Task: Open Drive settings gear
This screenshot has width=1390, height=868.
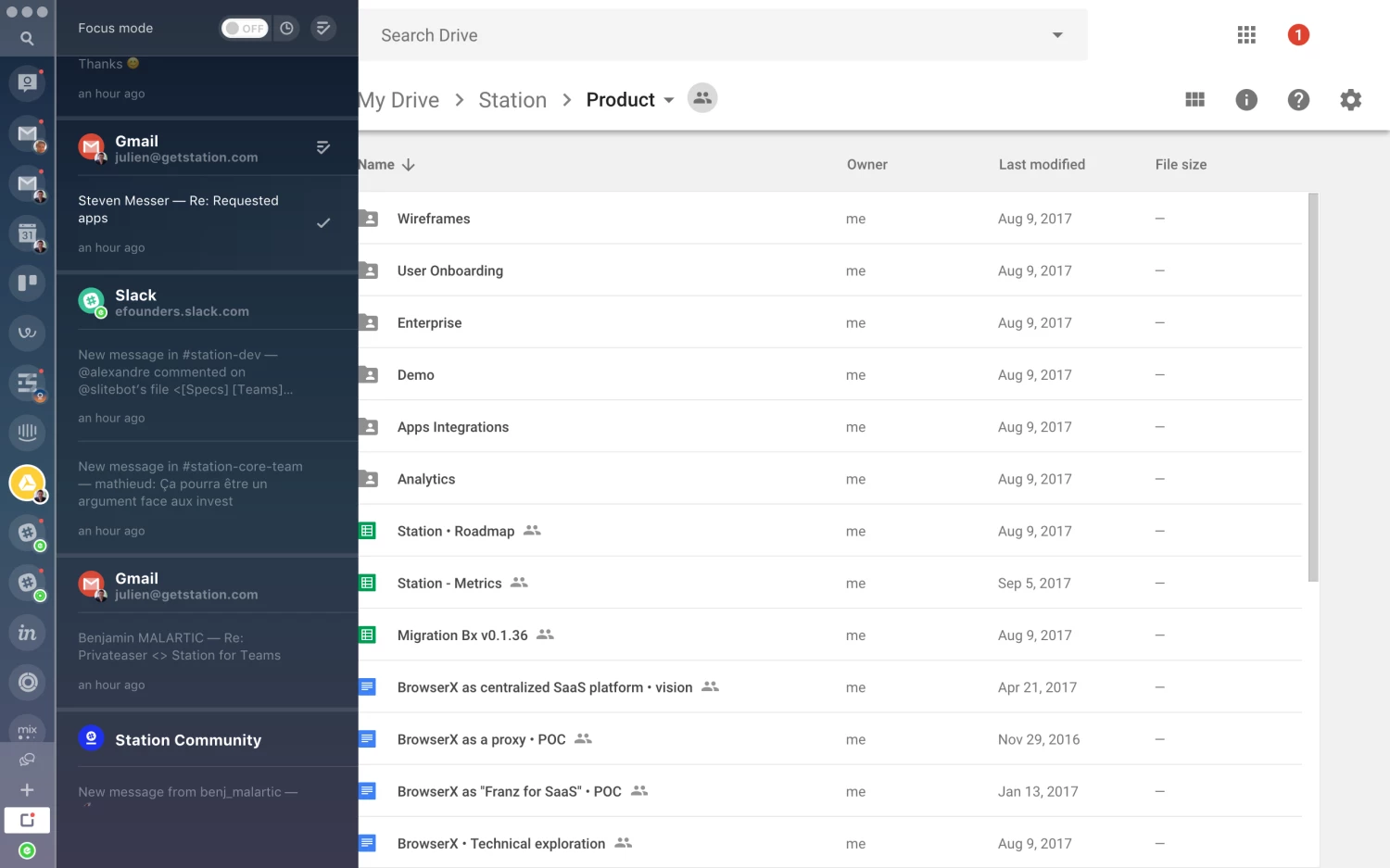Action: coord(1351,100)
